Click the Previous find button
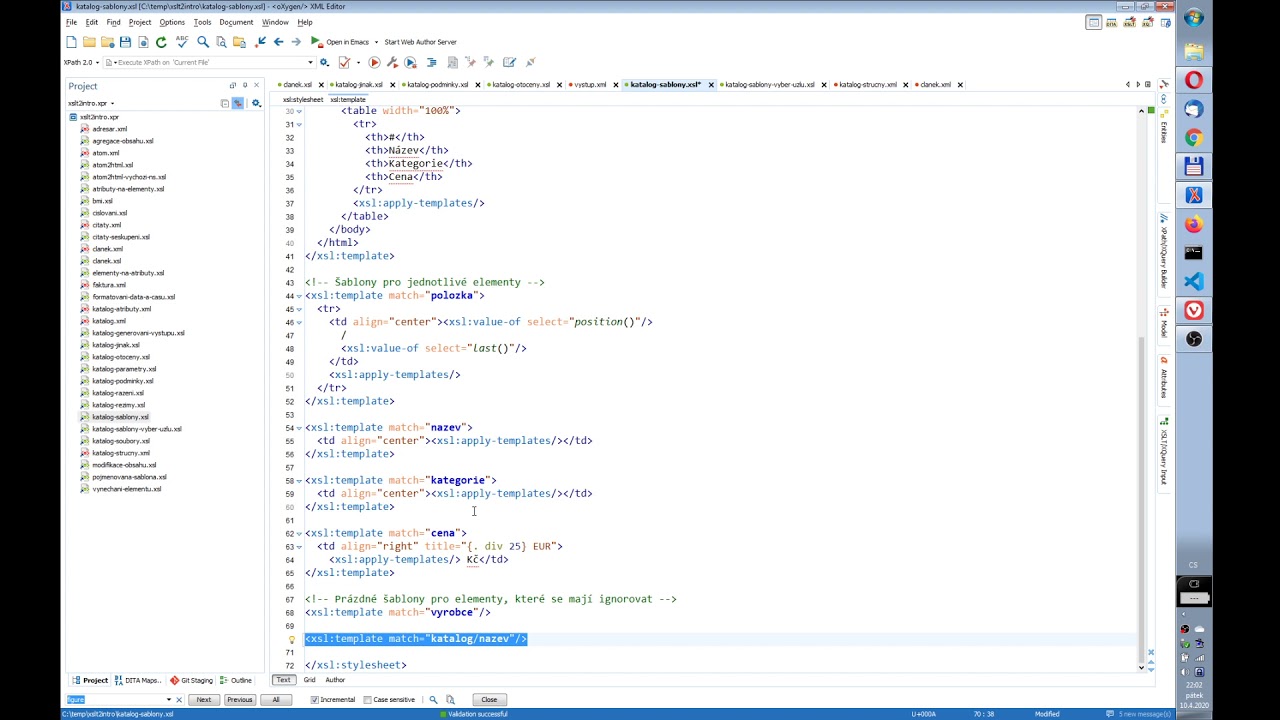This screenshot has height=720, width=1280. [239, 700]
